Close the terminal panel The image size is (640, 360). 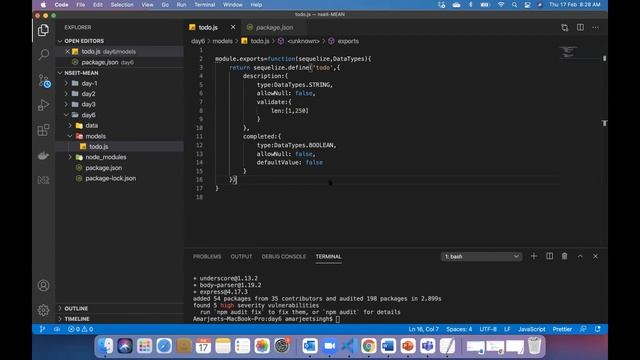(596, 256)
